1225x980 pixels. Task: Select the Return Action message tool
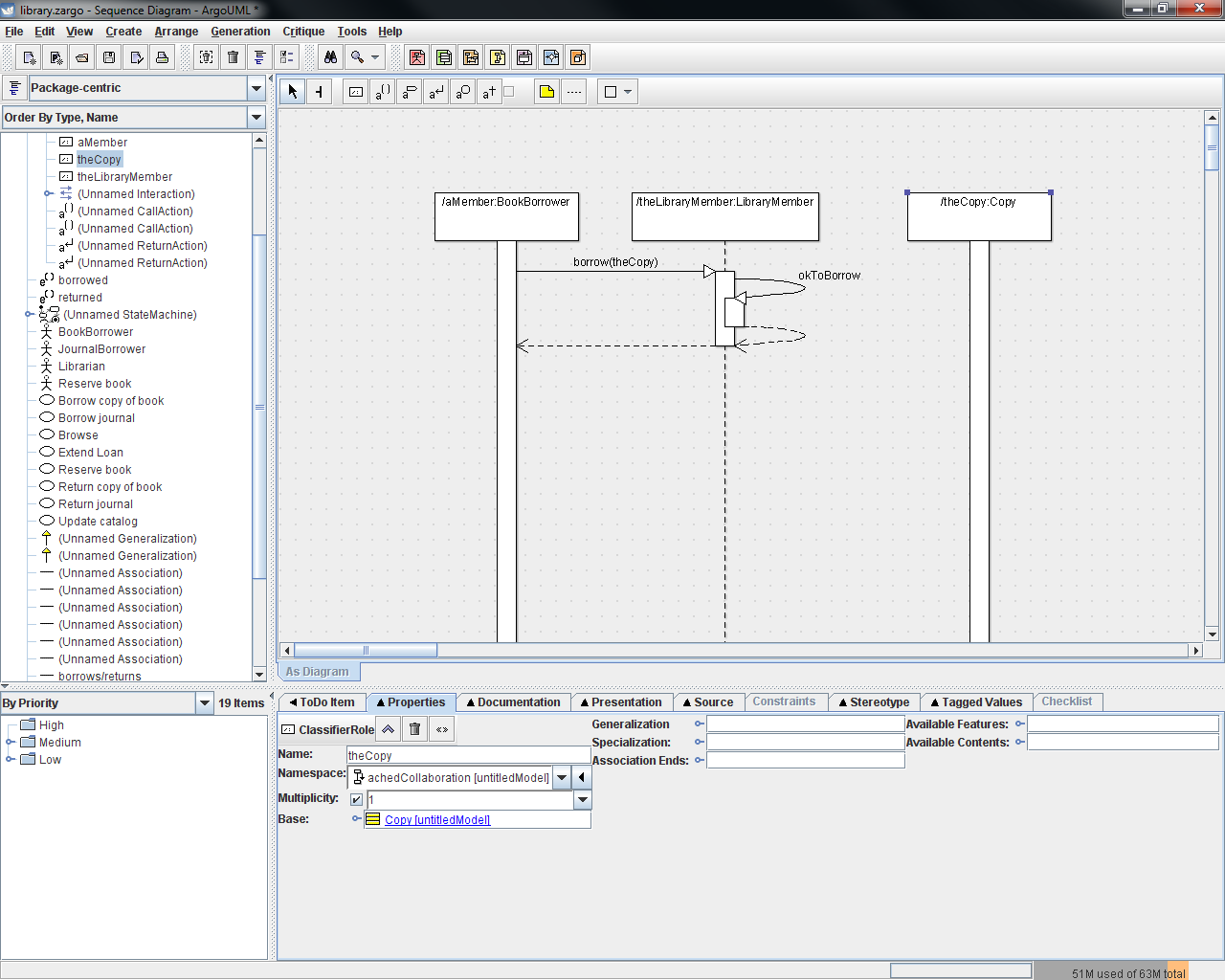(435, 92)
